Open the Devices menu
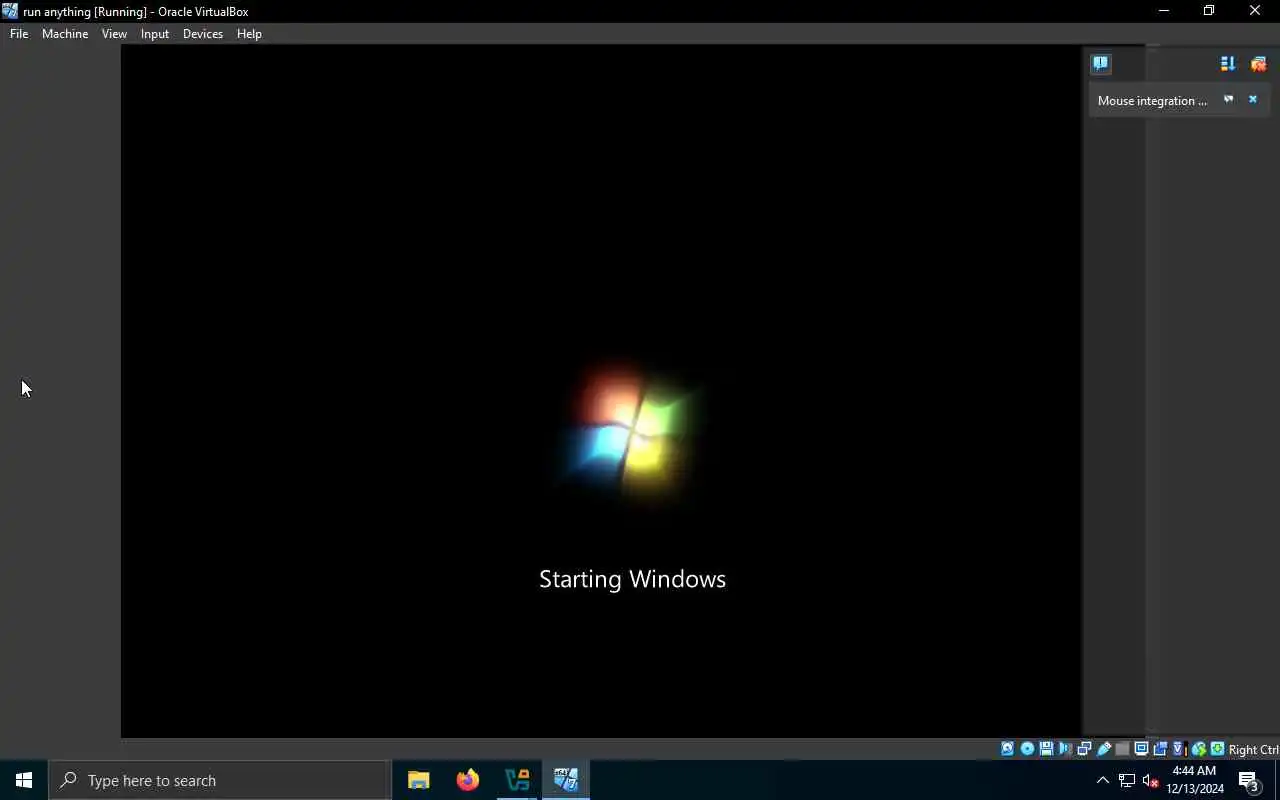Viewport: 1280px width, 800px height. (x=203, y=34)
